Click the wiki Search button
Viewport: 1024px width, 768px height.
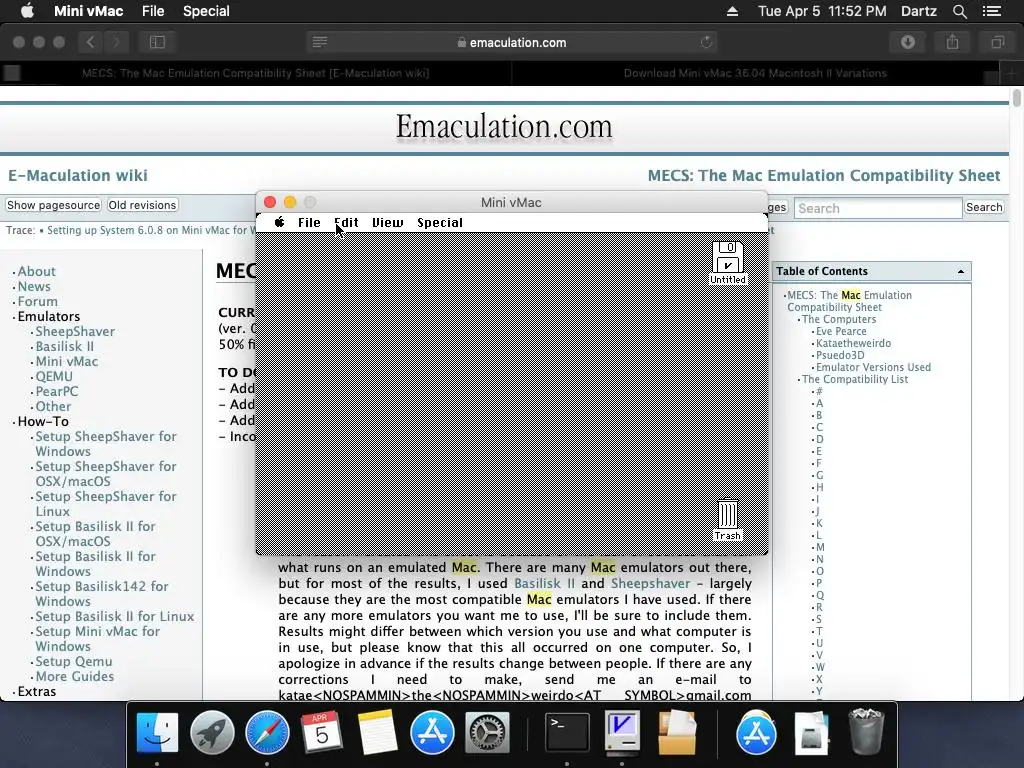[984, 208]
